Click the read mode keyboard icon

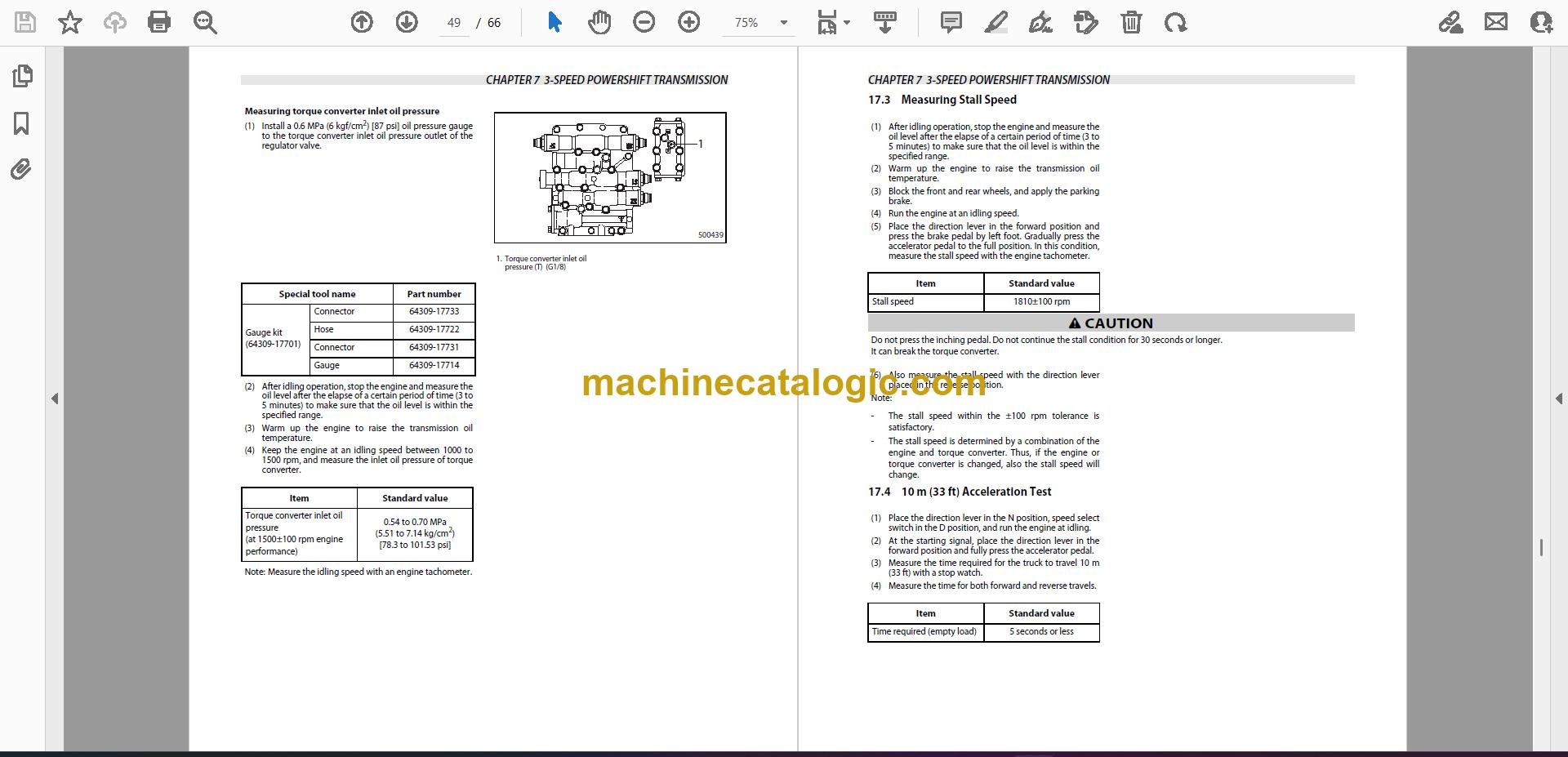(885, 22)
